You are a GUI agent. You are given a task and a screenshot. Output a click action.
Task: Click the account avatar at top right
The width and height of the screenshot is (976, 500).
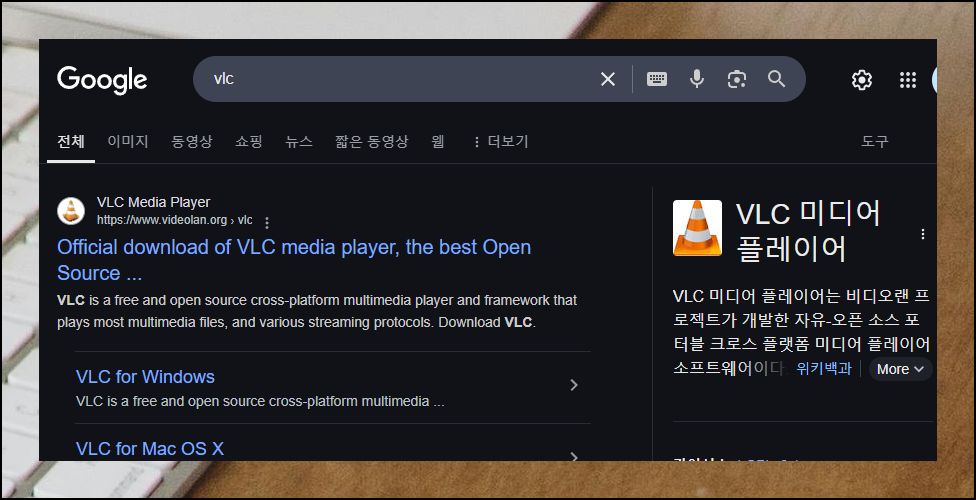click(x=934, y=80)
